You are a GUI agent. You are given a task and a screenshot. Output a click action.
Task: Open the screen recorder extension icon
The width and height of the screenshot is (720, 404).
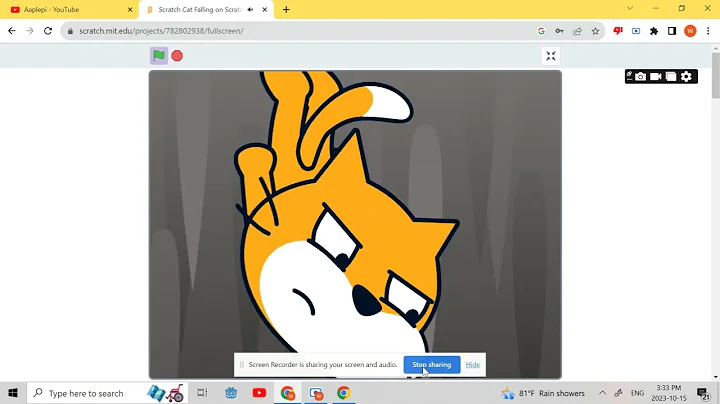pos(636,31)
